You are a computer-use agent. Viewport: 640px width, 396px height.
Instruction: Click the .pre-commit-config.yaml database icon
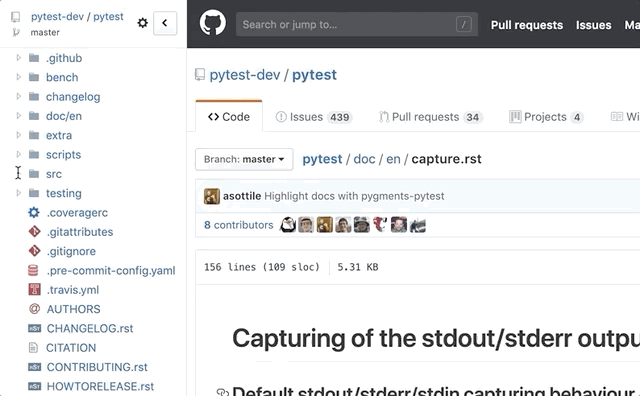point(33,270)
